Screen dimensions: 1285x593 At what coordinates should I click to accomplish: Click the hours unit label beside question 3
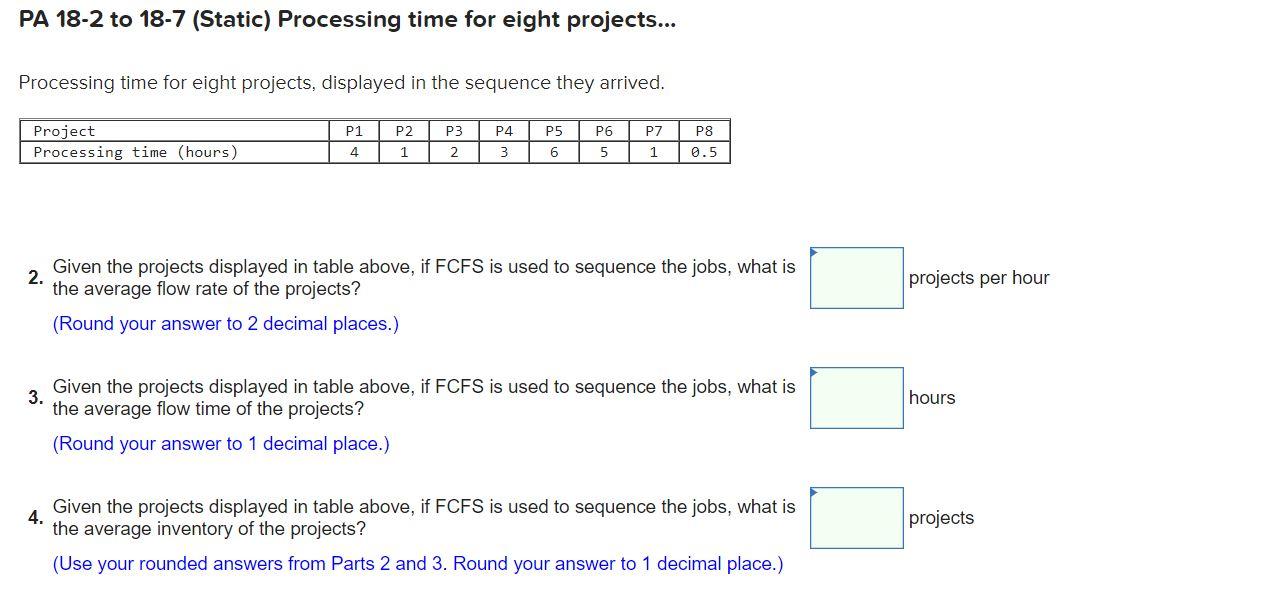[x=932, y=398]
